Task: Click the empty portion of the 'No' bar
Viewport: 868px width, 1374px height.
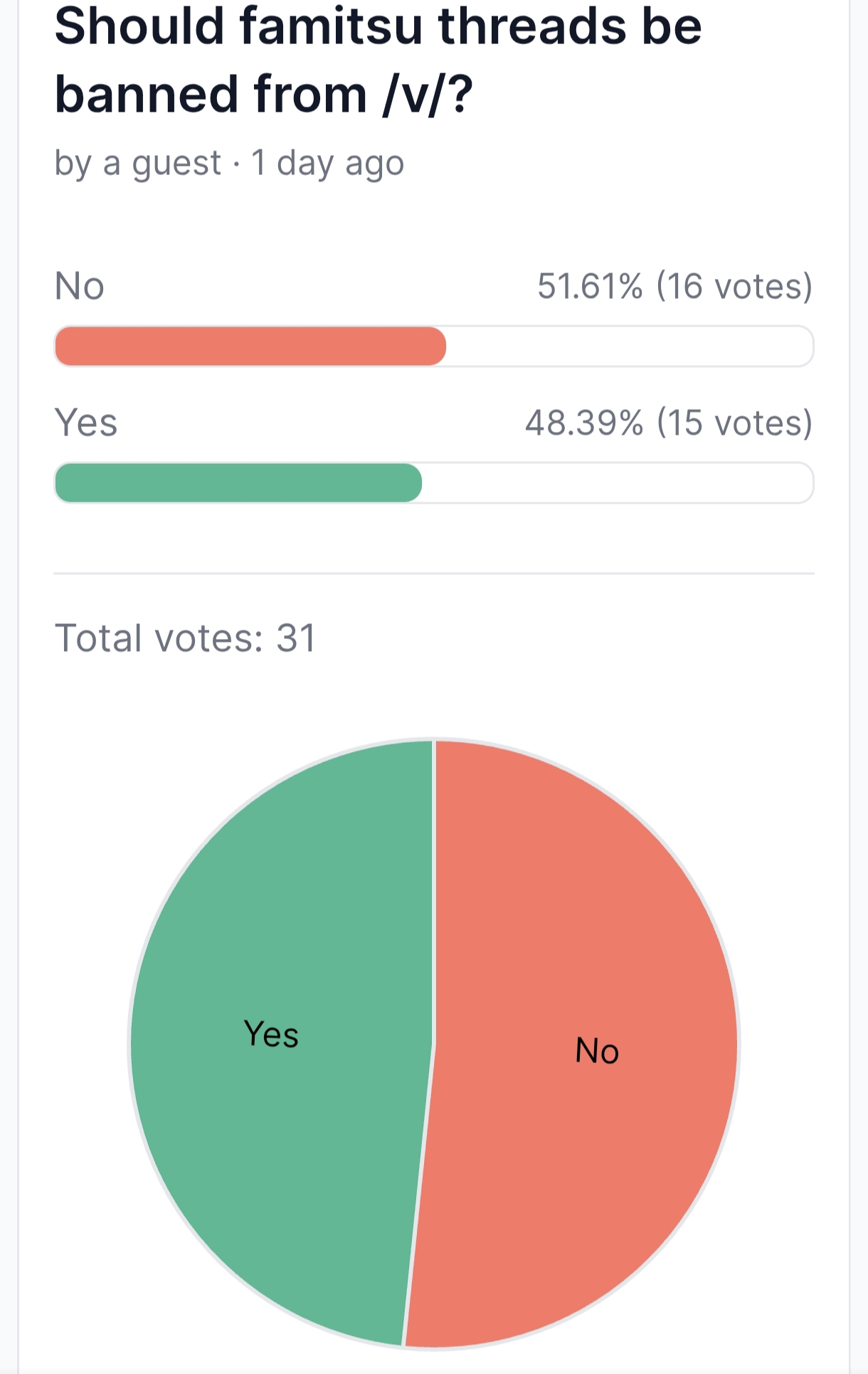Action: [630, 347]
